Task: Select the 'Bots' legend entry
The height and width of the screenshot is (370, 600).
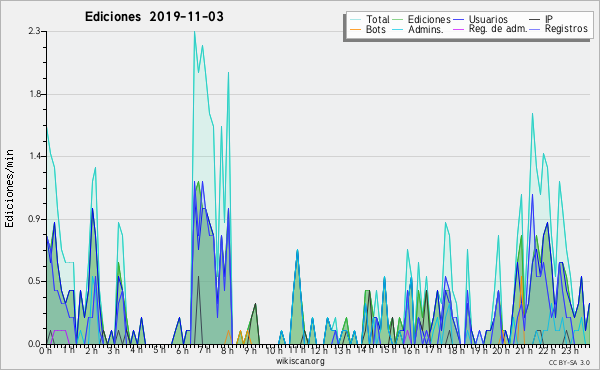Action: (x=376, y=29)
